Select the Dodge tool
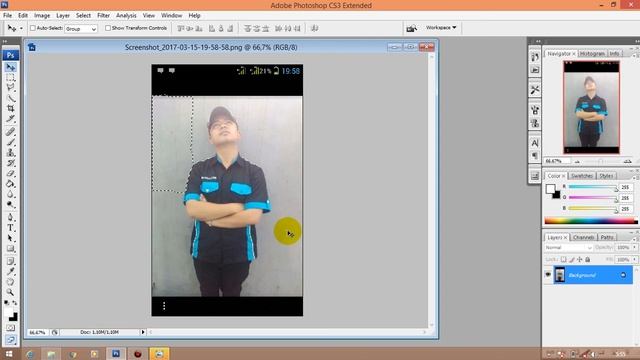The image size is (640, 360). pos(11,205)
